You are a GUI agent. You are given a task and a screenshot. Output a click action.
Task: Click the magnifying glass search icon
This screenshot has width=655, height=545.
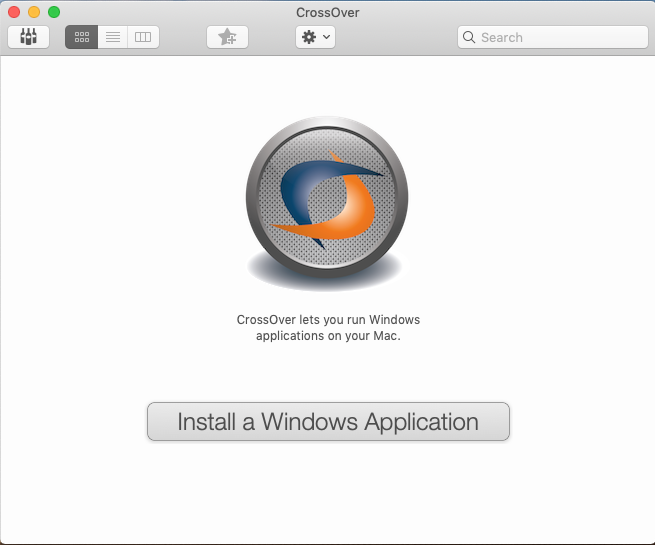pyautogui.click(x=469, y=37)
